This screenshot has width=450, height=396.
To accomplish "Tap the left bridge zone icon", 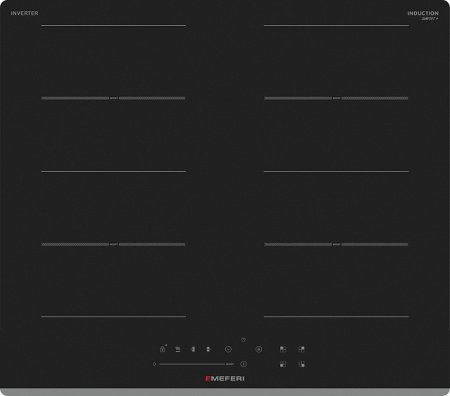I will click(193, 349).
